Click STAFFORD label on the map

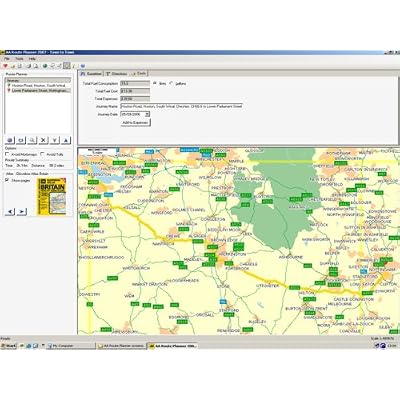pyautogui.click(x=229, y=310)
